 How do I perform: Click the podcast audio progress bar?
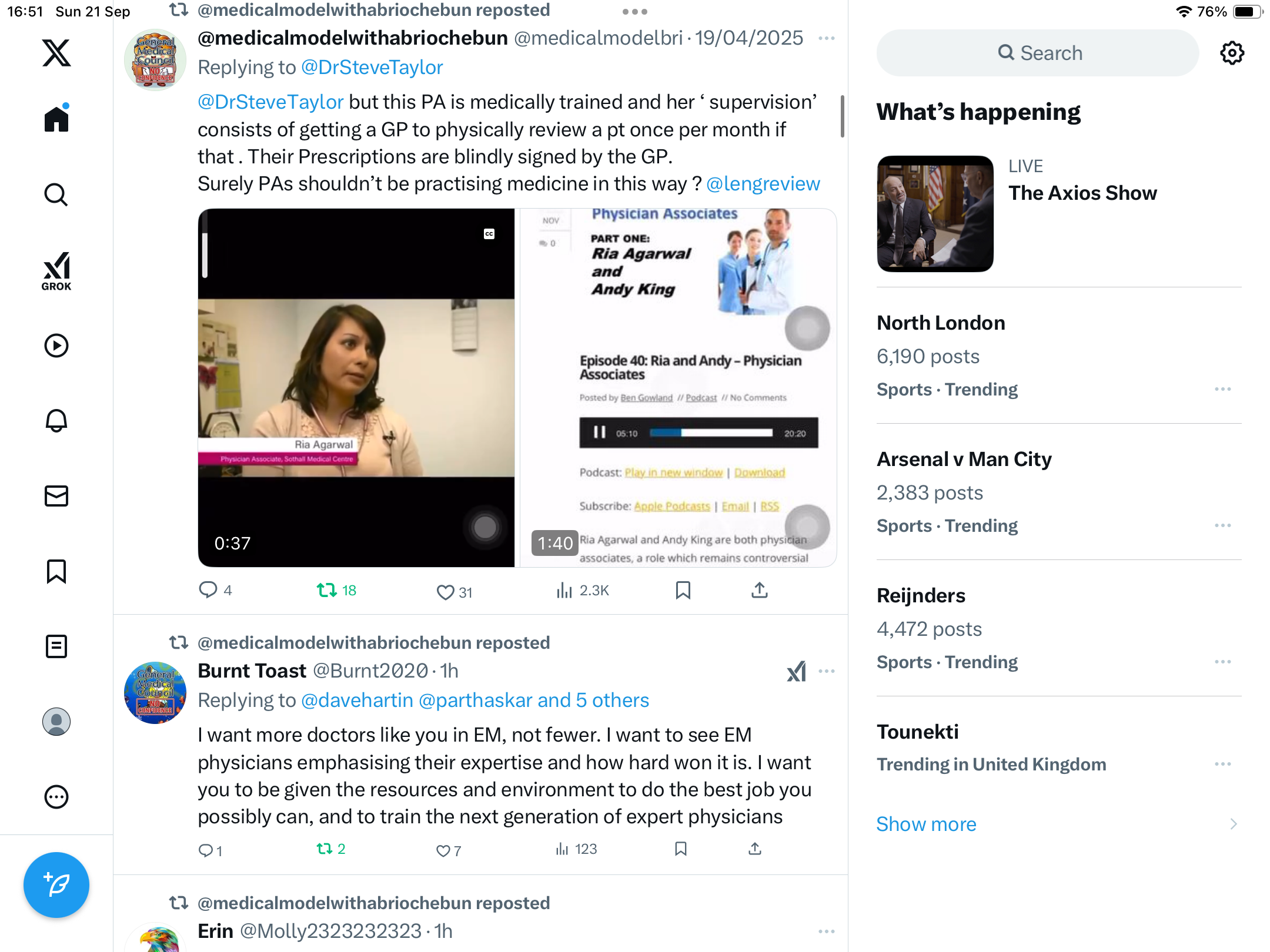[x=711, y=433]
